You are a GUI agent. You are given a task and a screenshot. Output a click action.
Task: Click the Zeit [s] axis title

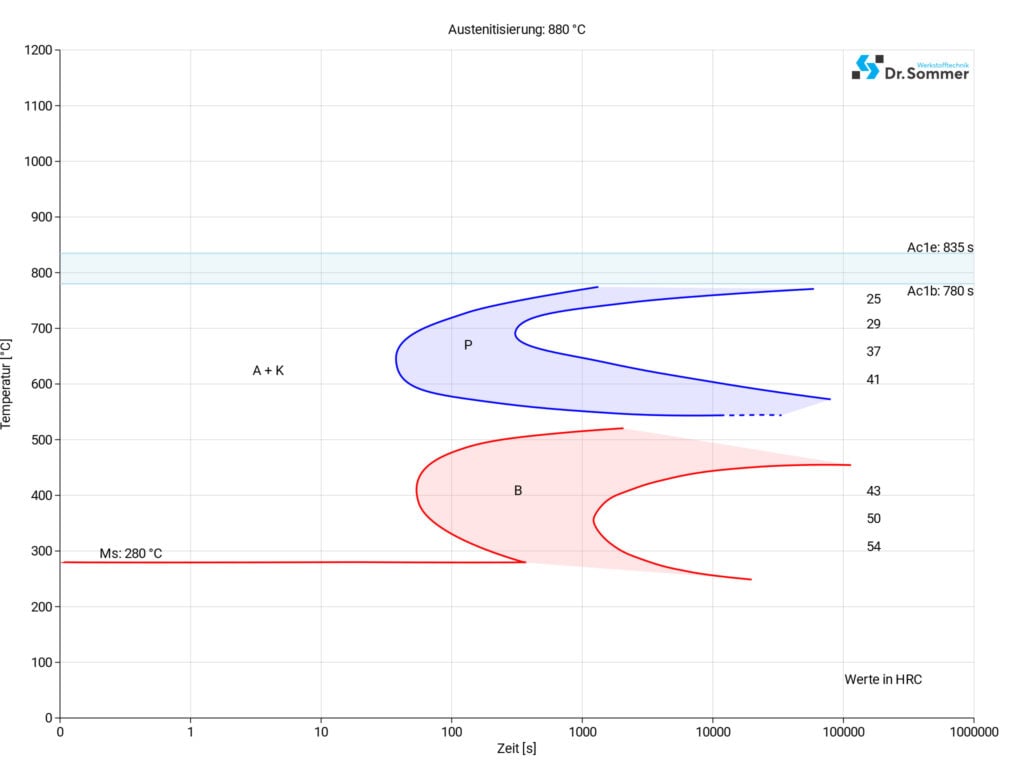516,748
